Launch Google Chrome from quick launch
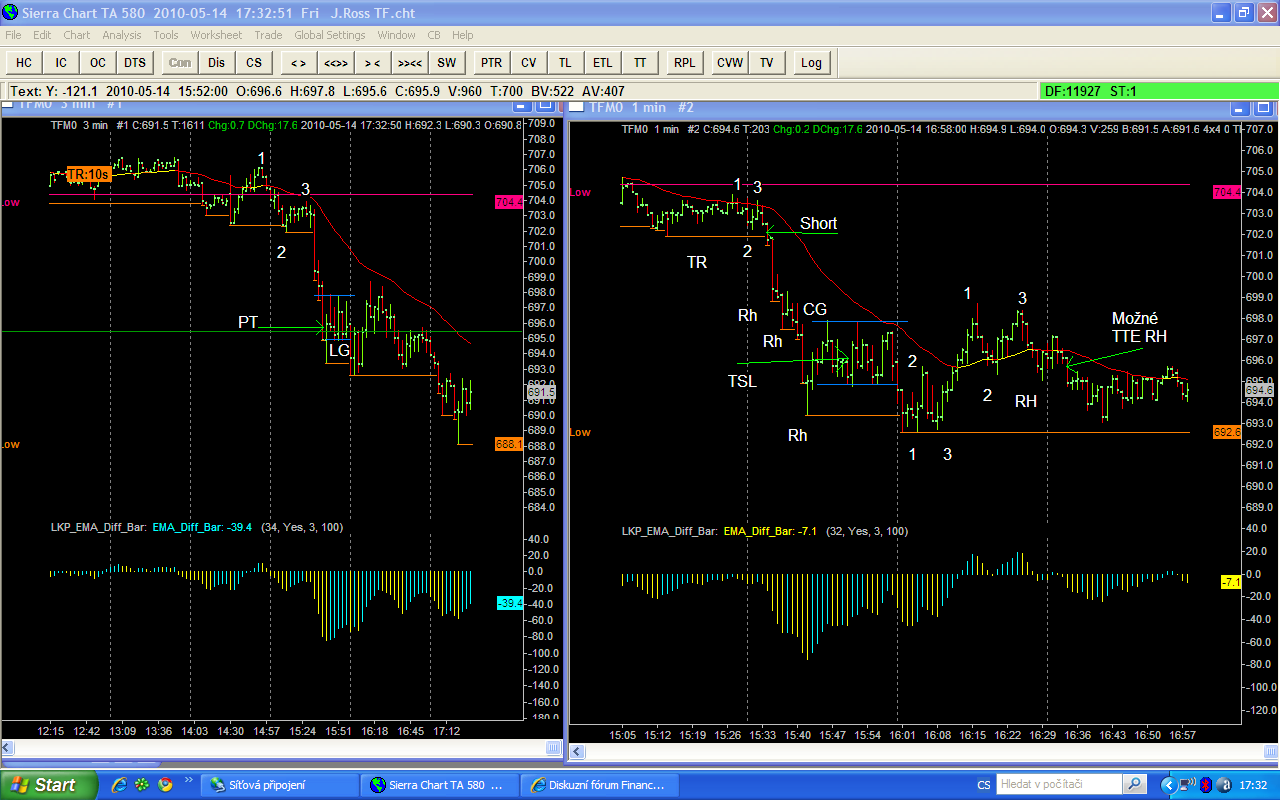The width and height of the screenshot is (1280, 800). point(165,785)
